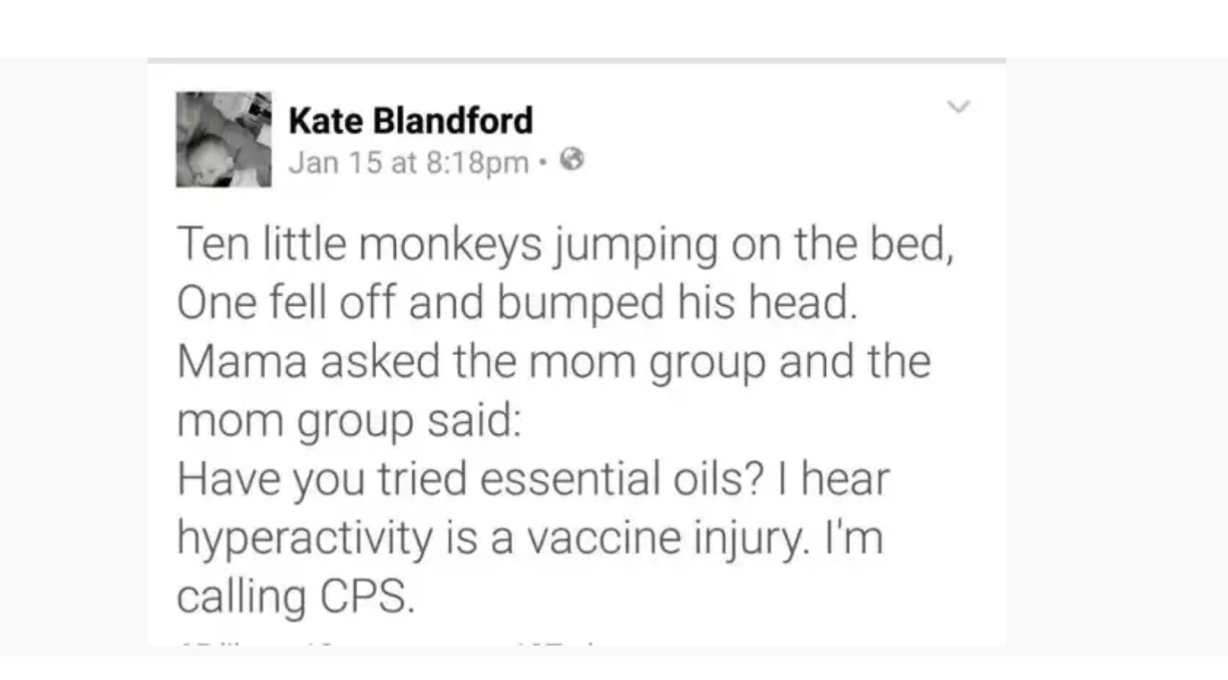Click the dot separator beside the timestamp
The height and width of the screenshot is (680, 1228).
543,162
